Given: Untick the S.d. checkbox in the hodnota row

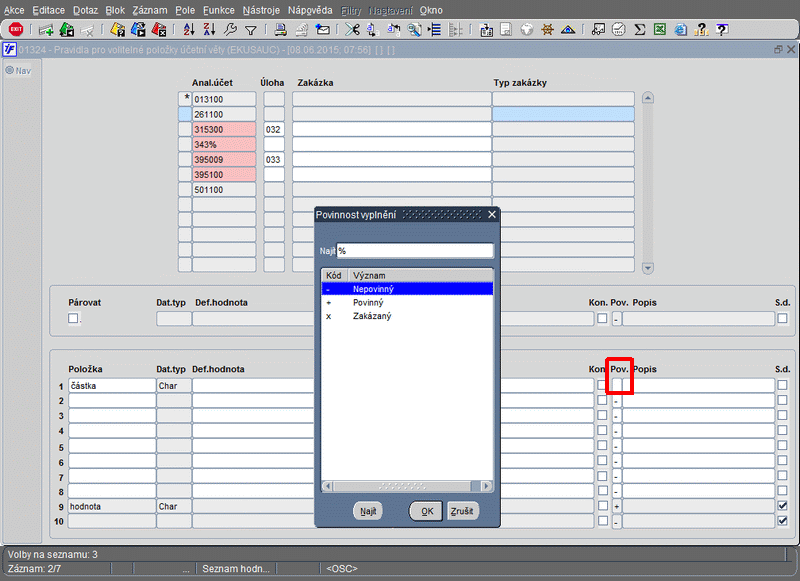Looking at the screenshot, I should point(782,506).
